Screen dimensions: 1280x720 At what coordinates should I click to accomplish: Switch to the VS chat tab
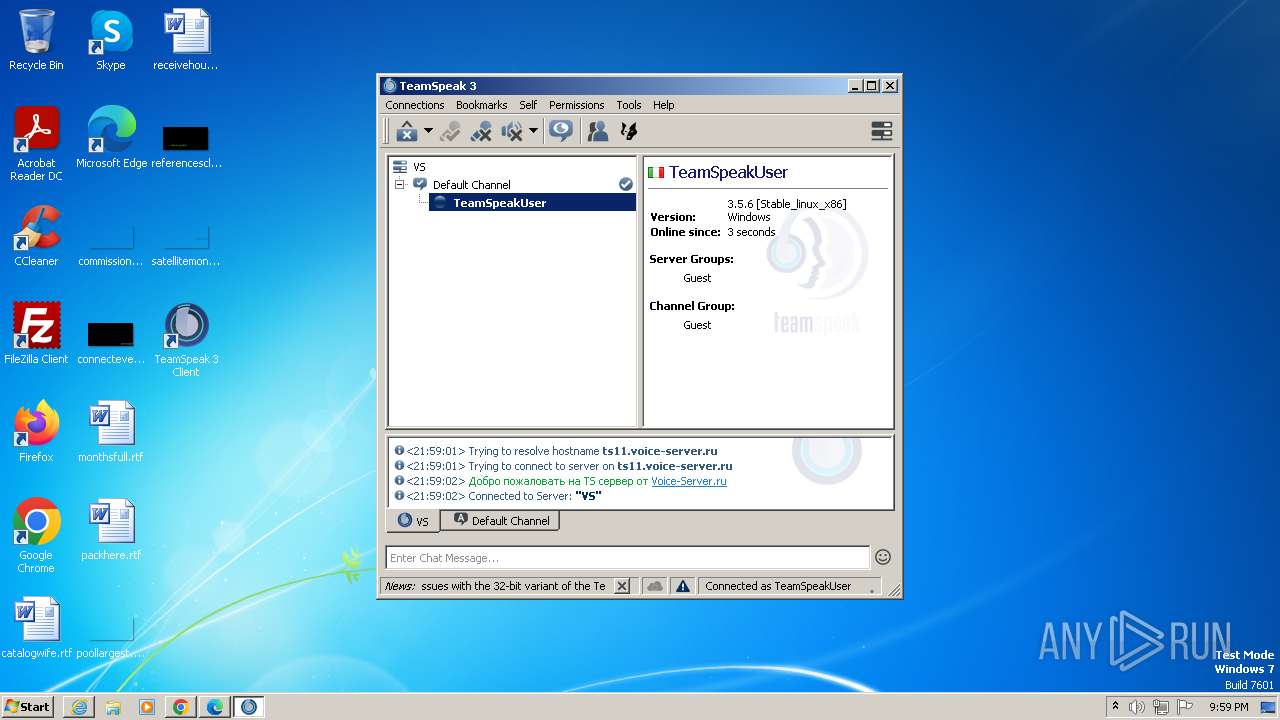(413, 521)
